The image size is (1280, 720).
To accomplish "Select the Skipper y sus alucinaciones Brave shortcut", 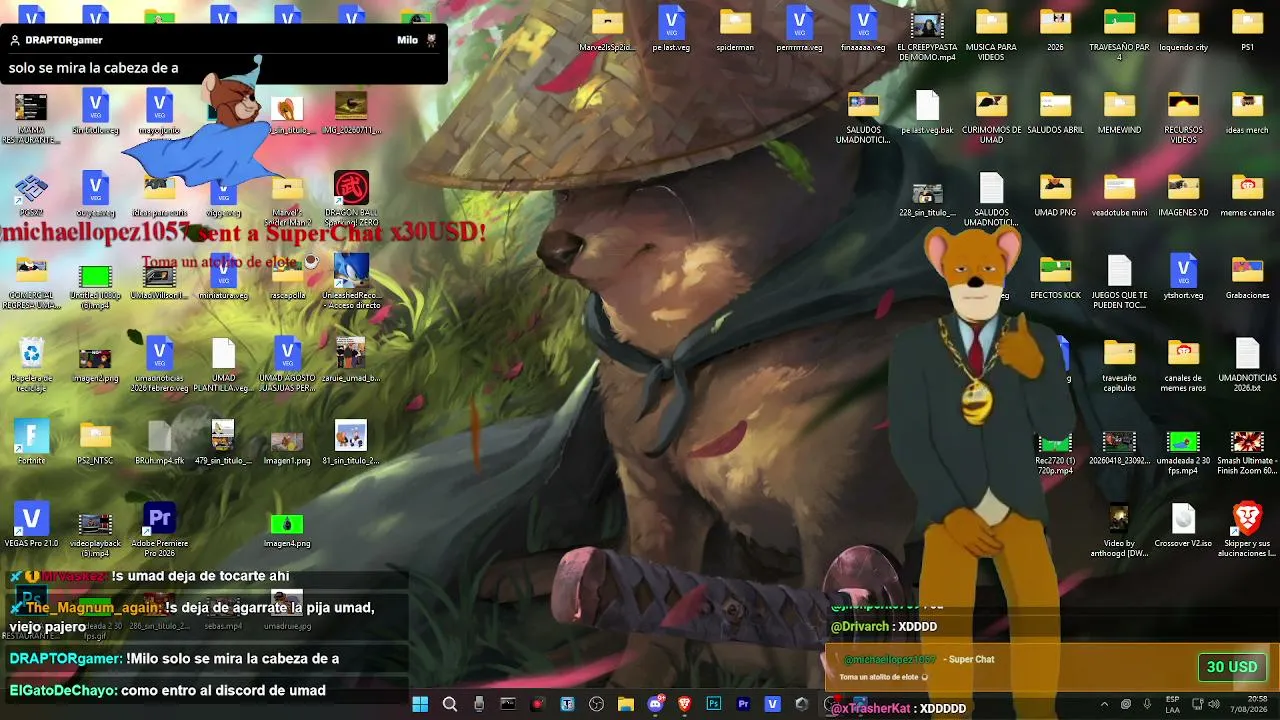I will [1247, 530].
